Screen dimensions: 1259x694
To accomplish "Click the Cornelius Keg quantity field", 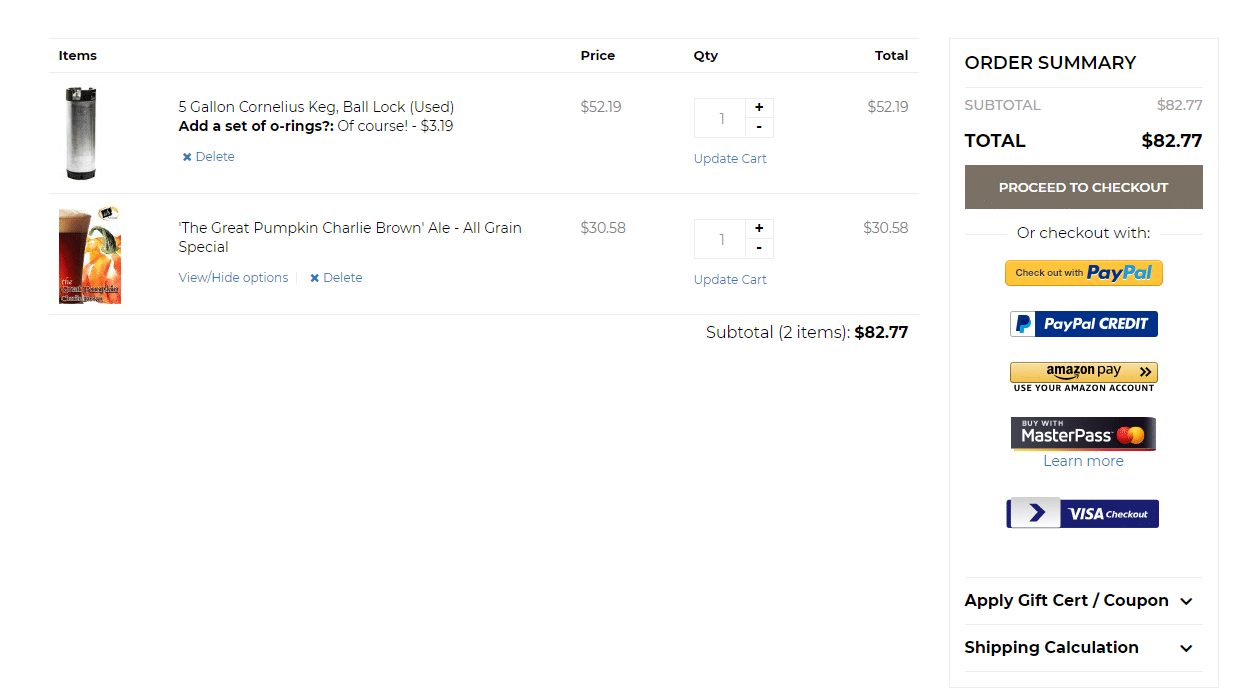I will click(721, 118).
